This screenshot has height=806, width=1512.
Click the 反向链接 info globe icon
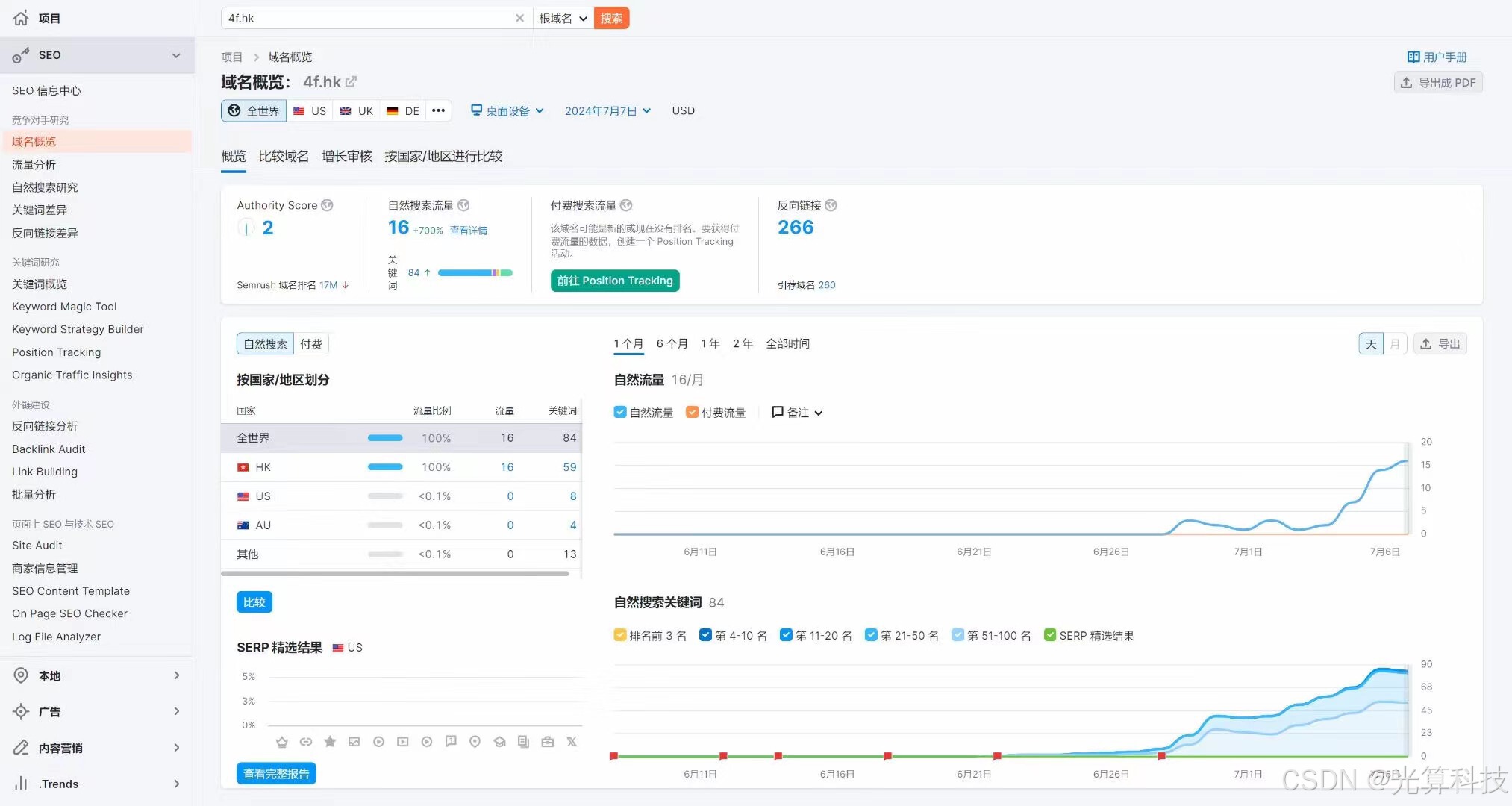coord(831,205)
